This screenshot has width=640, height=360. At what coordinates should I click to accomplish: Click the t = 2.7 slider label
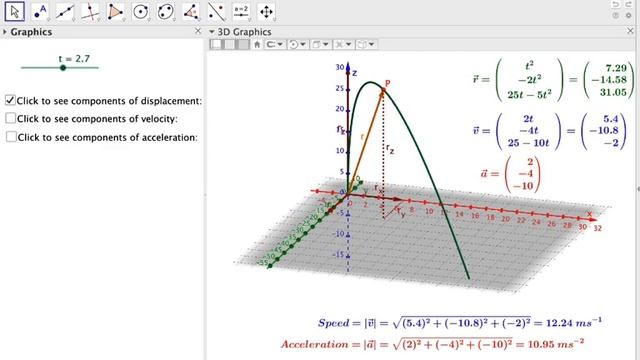pyautogui.click(x=74, y=59)
